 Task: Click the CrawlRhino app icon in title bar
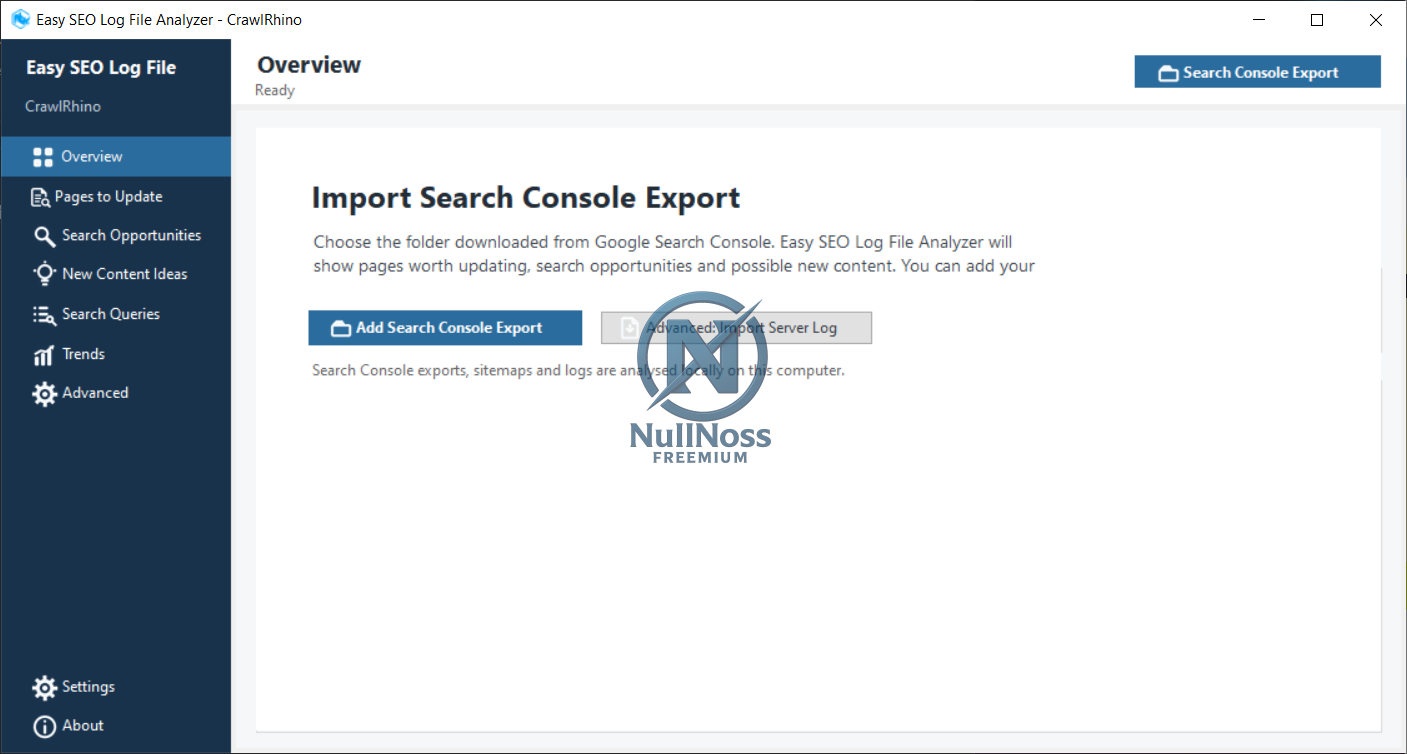(x=19, y=19)
